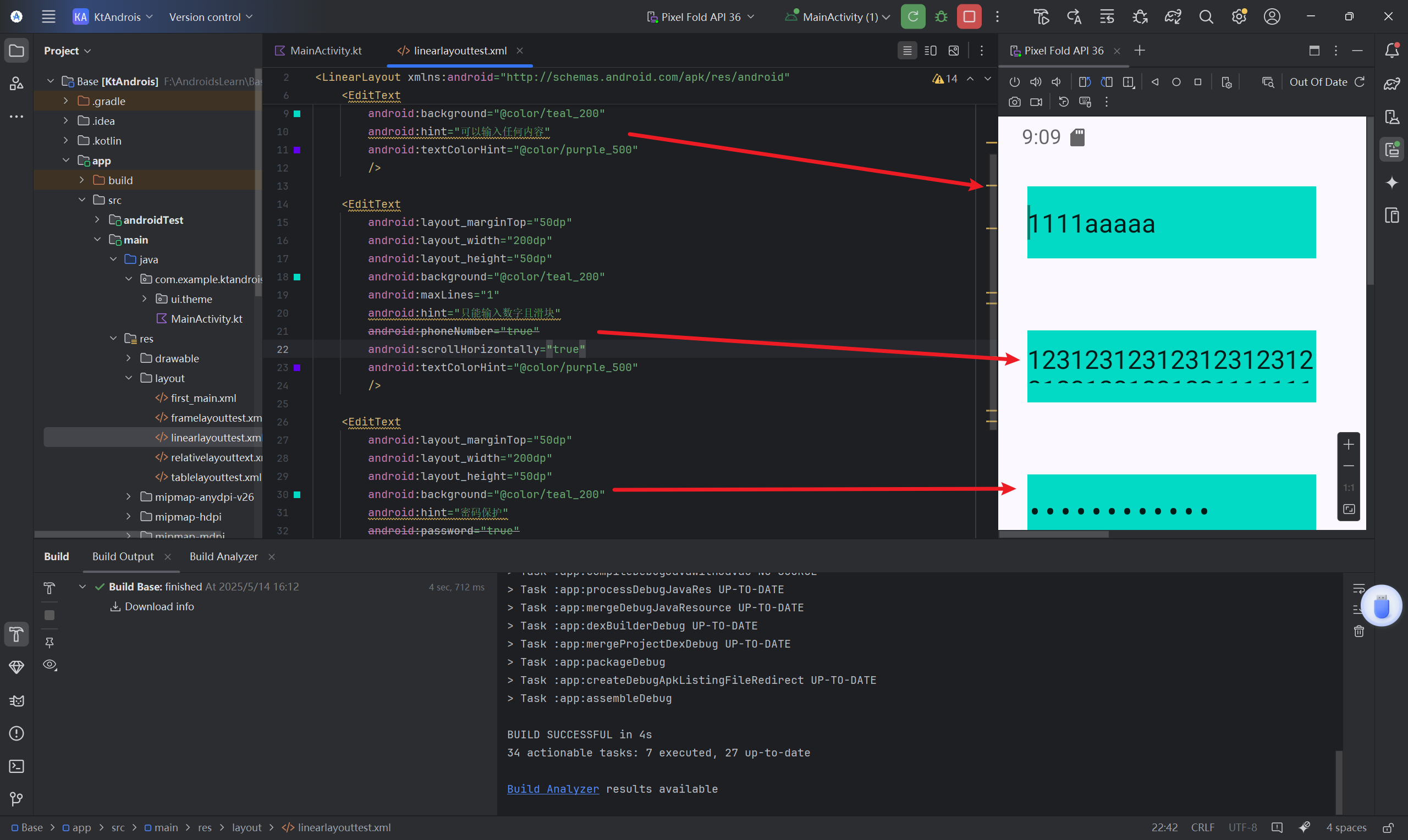Start emulator screen recording
The image size is (1408, 840).
1036,102
